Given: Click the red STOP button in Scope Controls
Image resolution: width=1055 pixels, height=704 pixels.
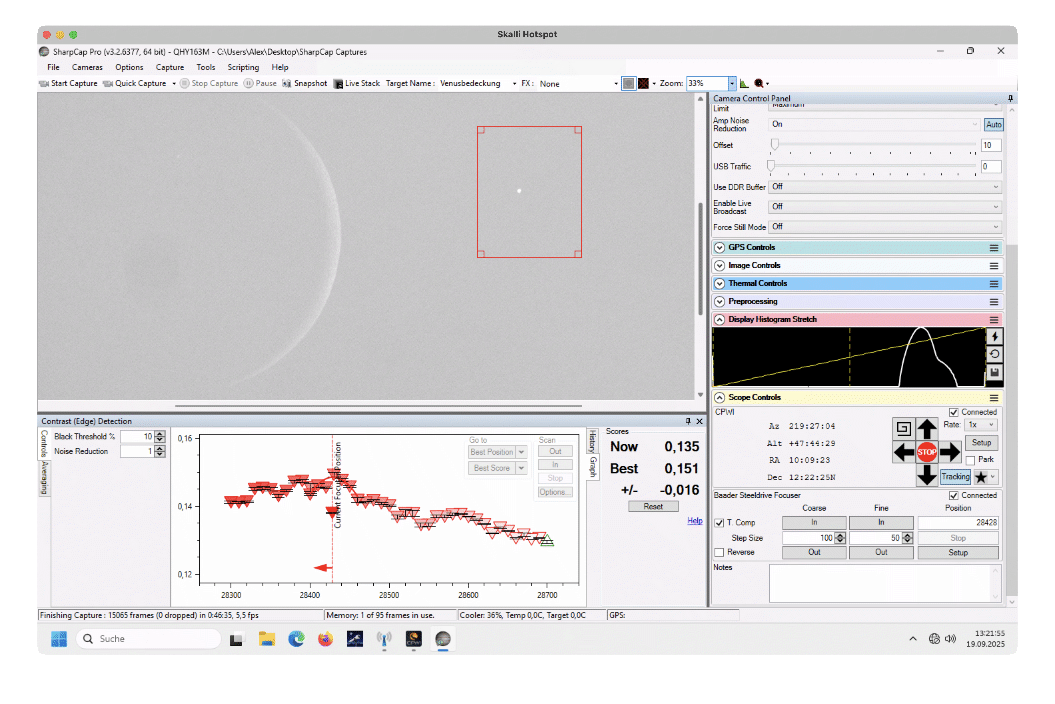Looking at the screenshot, I should pyautogui.click(x=927, y=452).
